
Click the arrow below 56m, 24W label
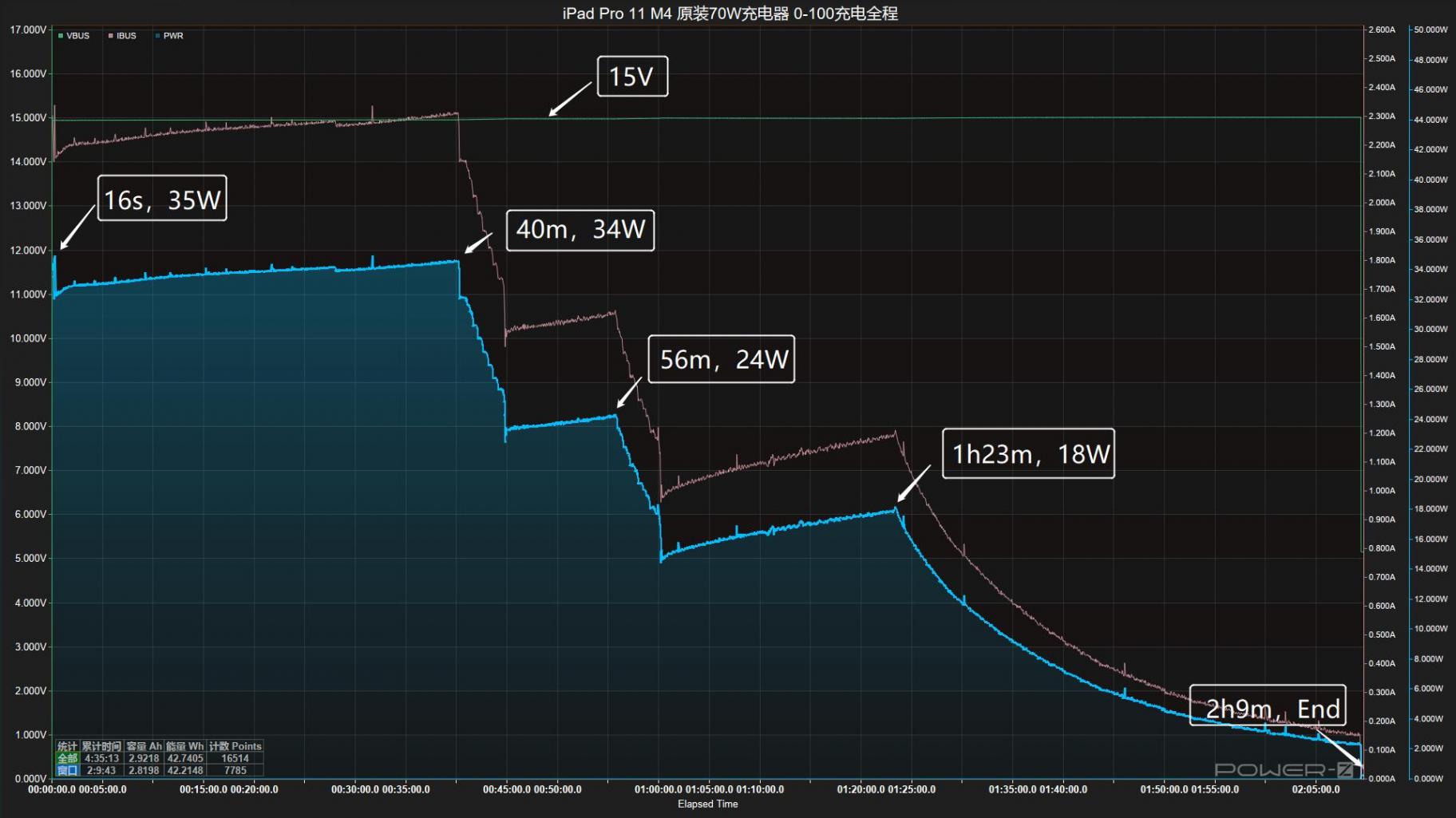tap(629, 392)
